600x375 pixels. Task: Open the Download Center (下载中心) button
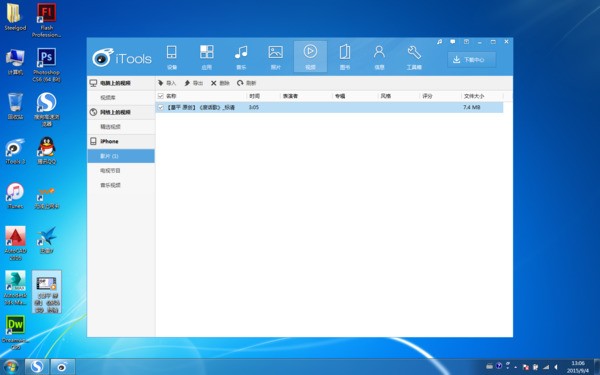pyautogui.click(x=472, y=60)
